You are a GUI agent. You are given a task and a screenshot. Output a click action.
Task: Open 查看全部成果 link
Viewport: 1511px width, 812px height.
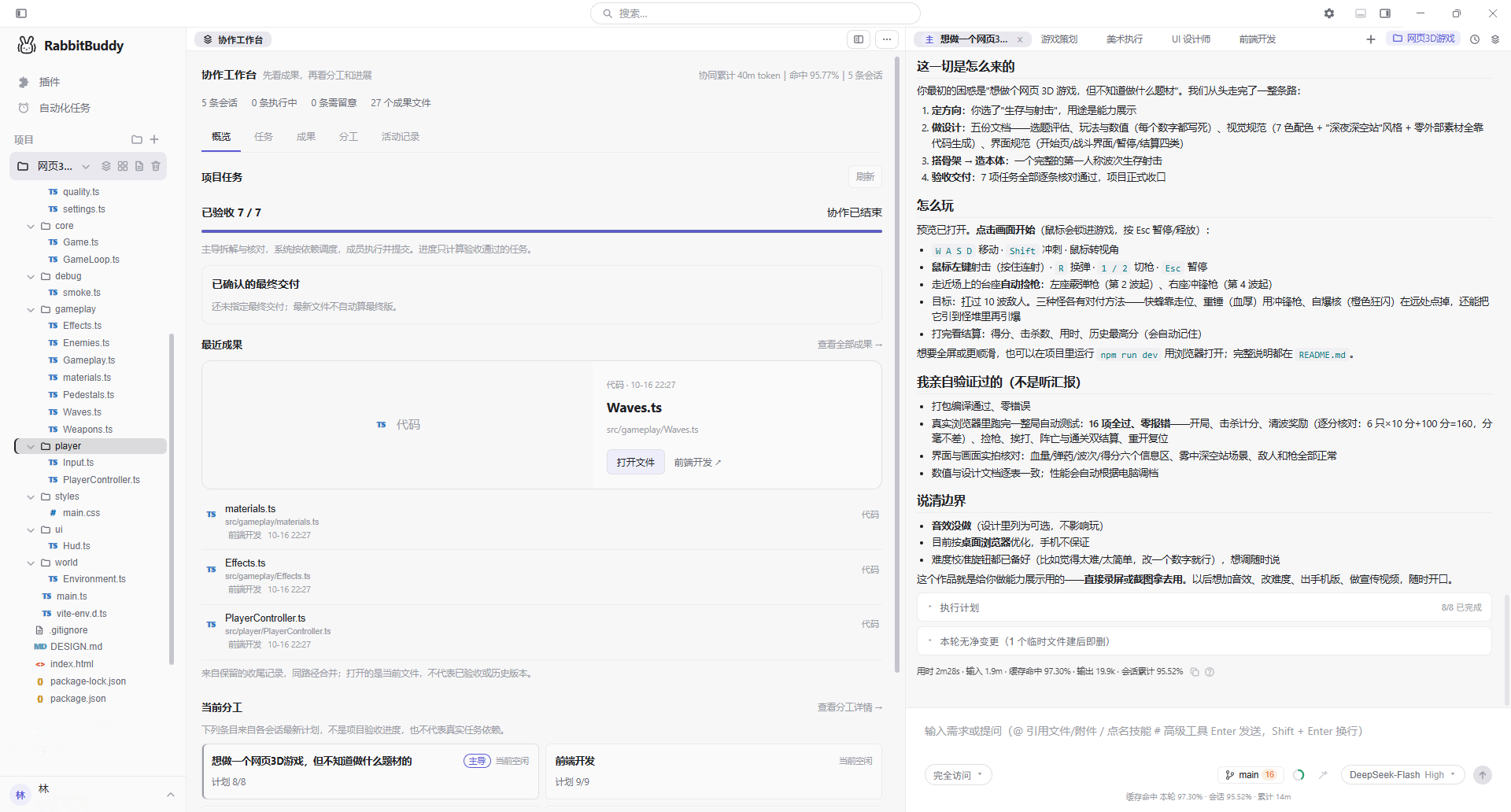point(850,345)
